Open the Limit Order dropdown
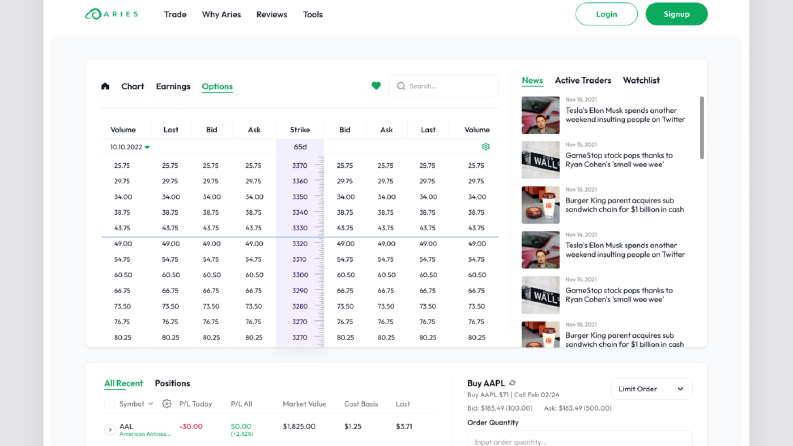The height and width of the screenshot is (446, 793). point(651,389)
